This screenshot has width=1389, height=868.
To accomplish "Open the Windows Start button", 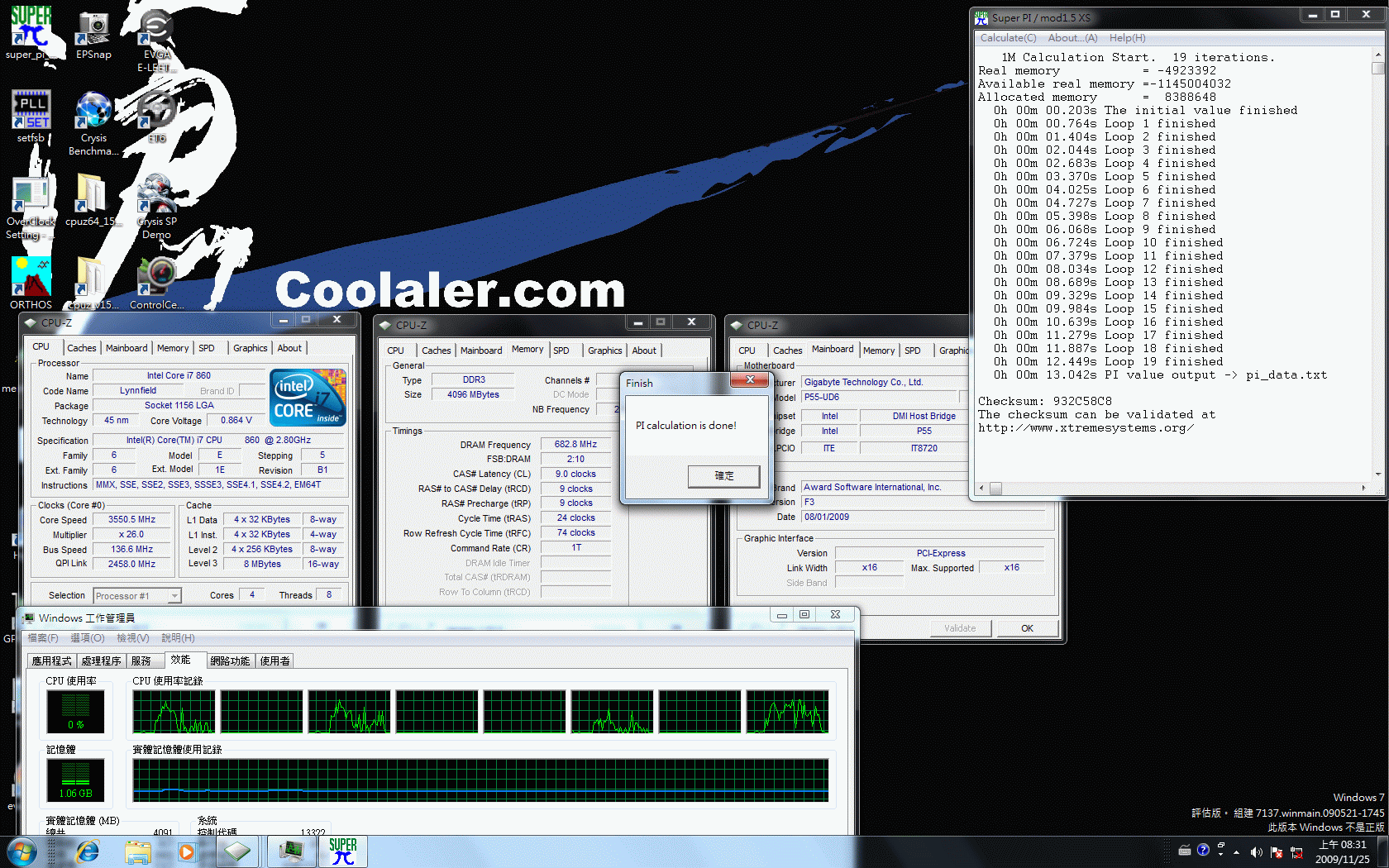I will coord(21,851).
